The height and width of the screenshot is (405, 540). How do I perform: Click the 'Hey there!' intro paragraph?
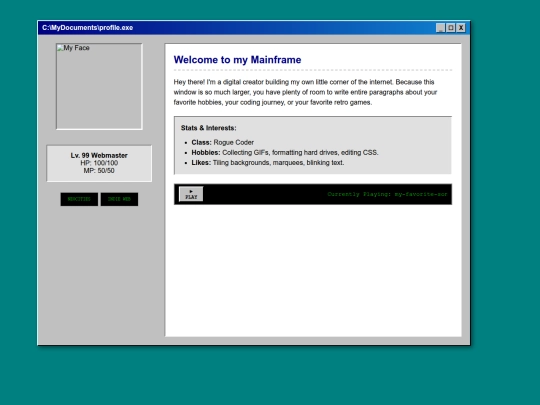[x=305, y=92]
